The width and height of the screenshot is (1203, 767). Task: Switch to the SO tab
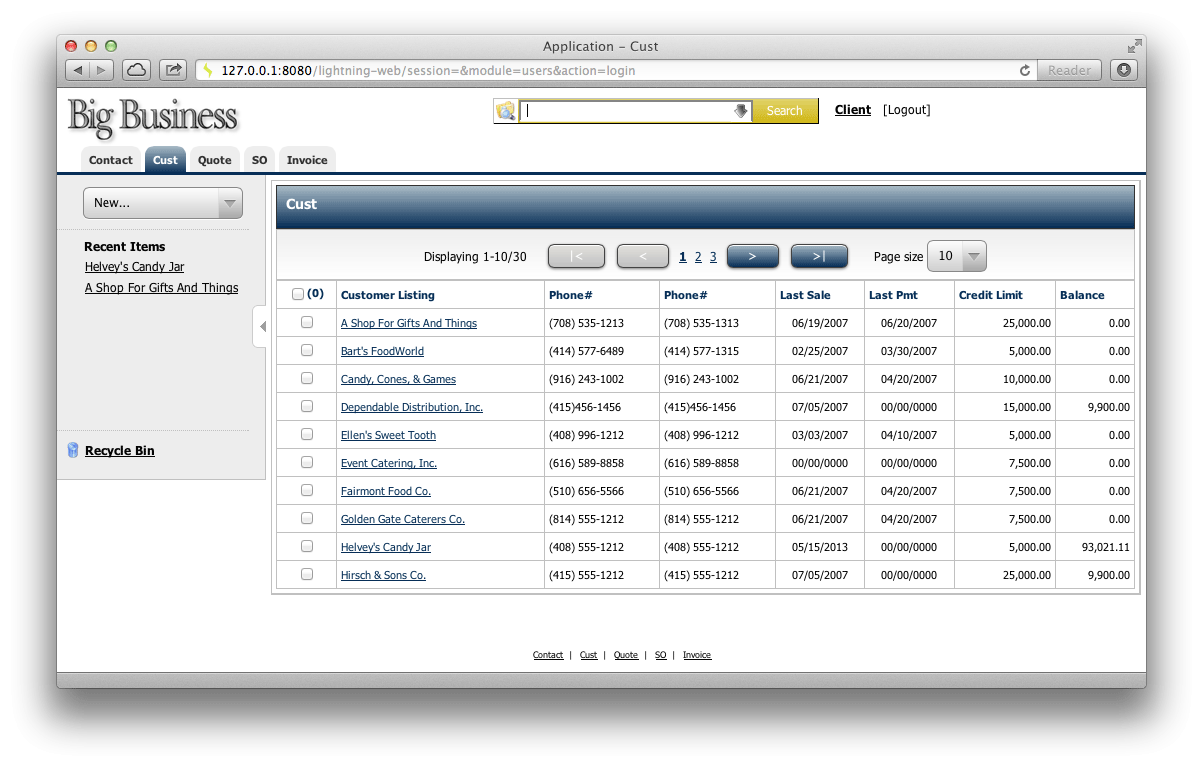click(260, 160)
